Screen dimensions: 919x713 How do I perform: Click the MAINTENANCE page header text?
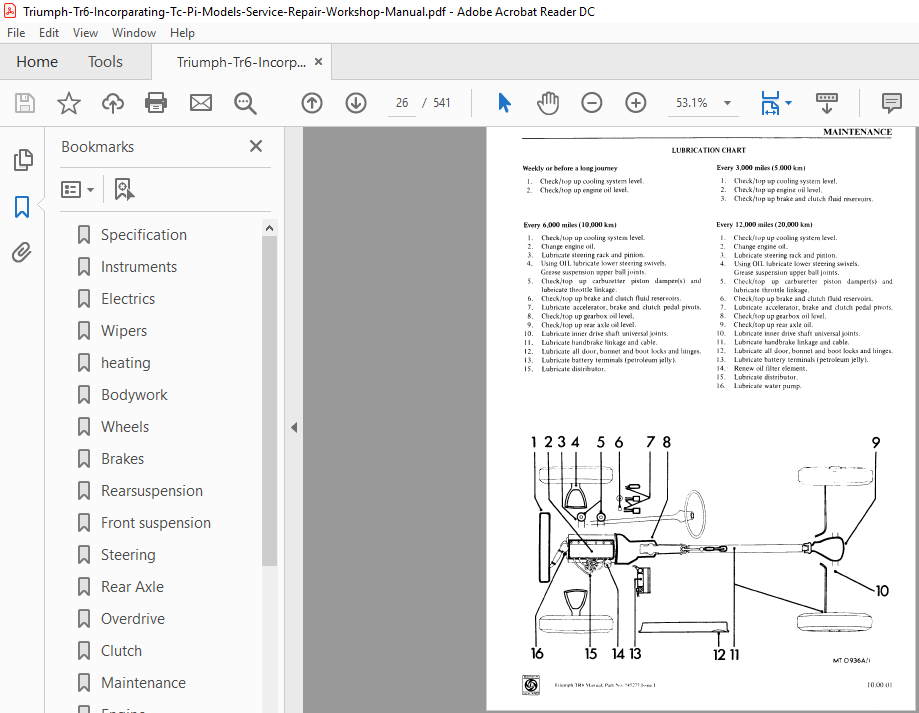[x=857, y=132]
